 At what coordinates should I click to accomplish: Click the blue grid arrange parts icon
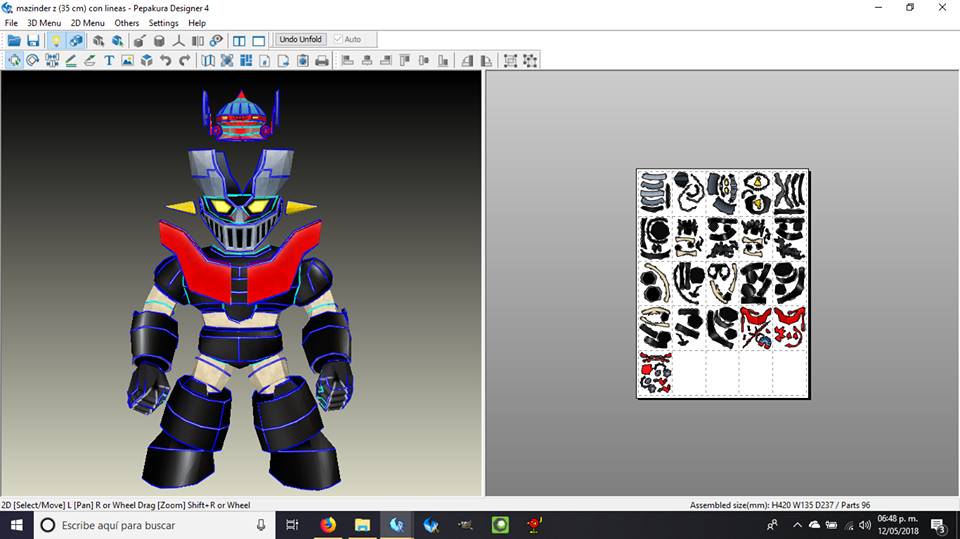(x=246, y=60)
